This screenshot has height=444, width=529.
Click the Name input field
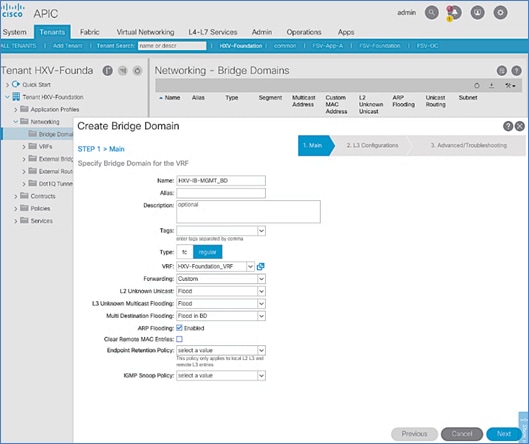point(221,181)
